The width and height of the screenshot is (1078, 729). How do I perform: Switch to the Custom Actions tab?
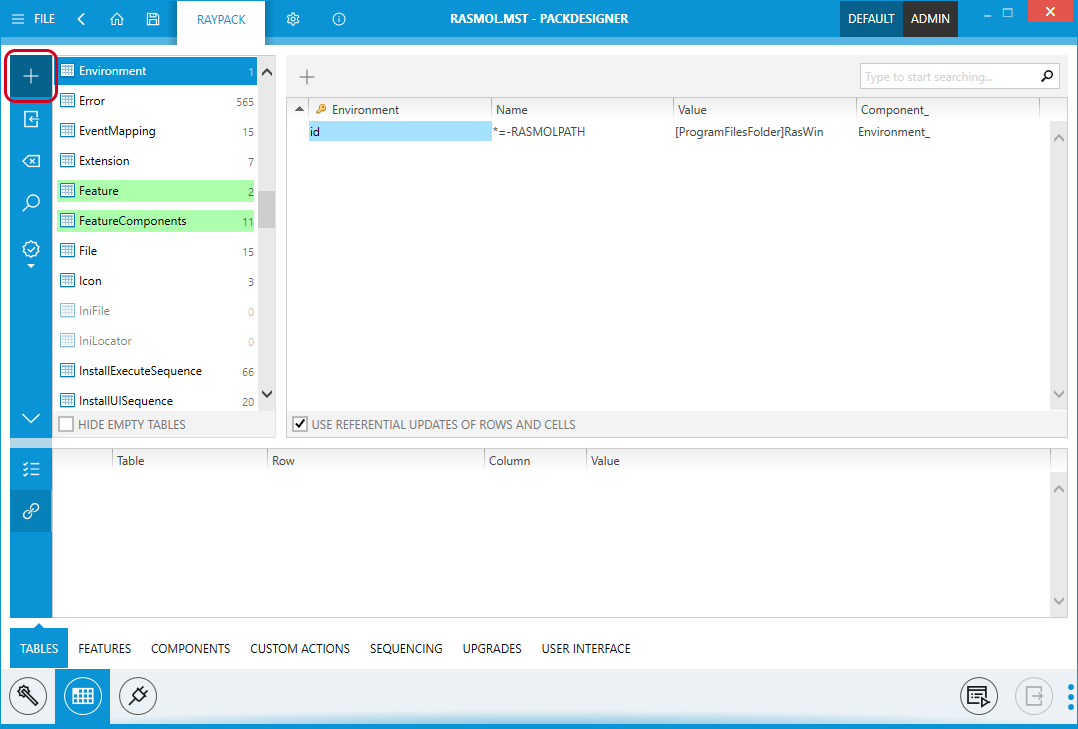pos(300,649)
